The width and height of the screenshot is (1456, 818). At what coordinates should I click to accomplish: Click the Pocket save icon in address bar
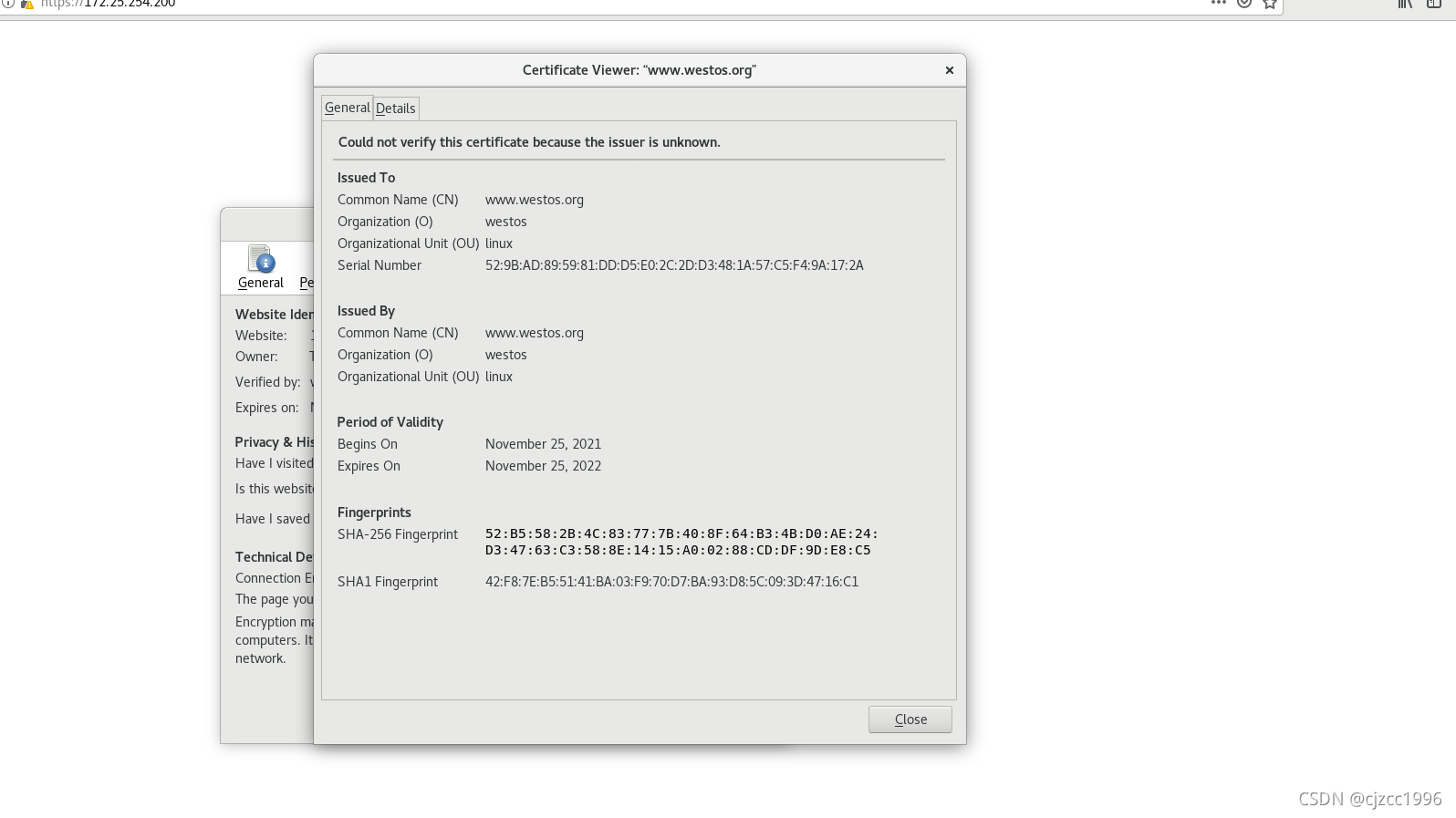[x=1243, y=4]
